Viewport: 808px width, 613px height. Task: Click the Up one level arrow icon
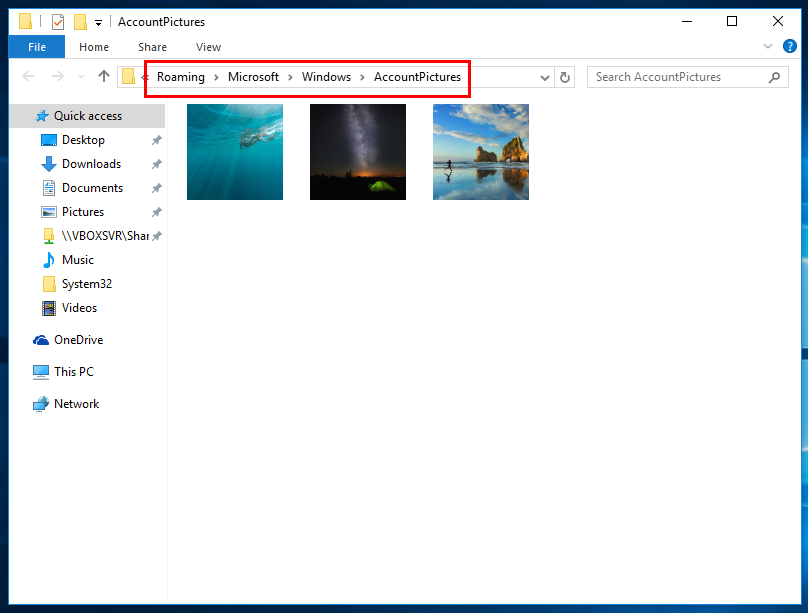[104, 77]
